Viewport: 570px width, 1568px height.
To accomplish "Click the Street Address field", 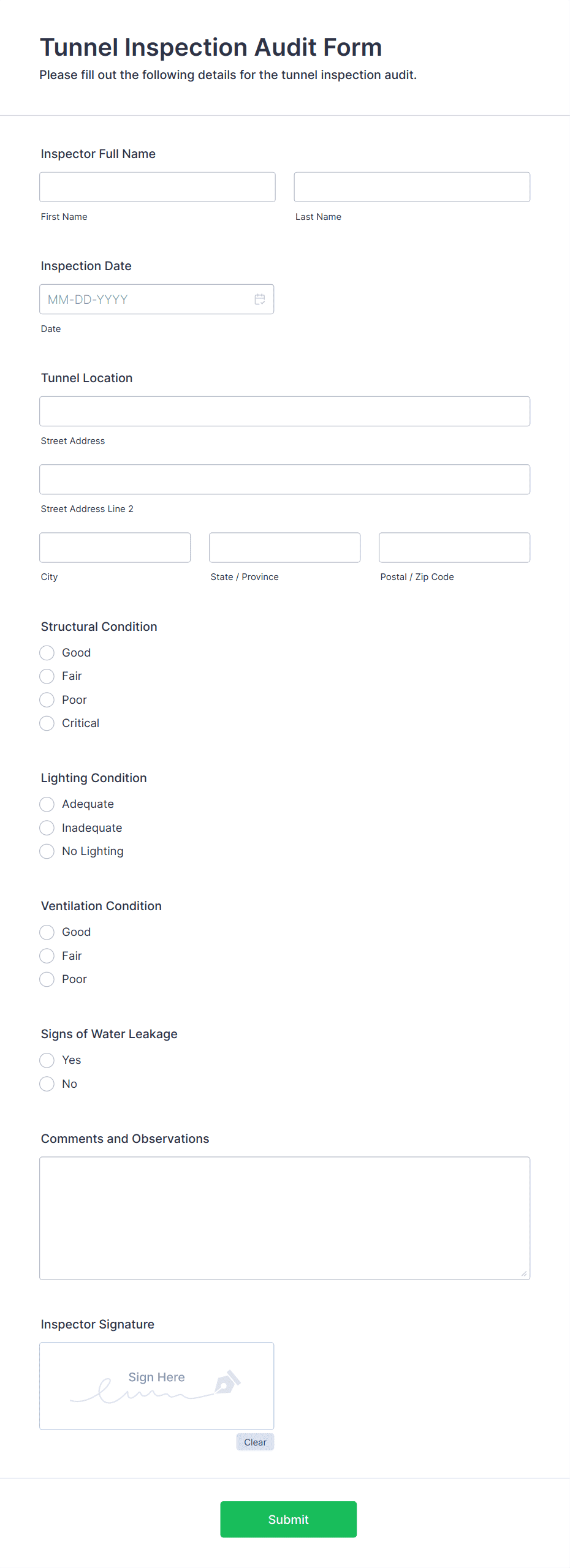I will pos(285,411).
